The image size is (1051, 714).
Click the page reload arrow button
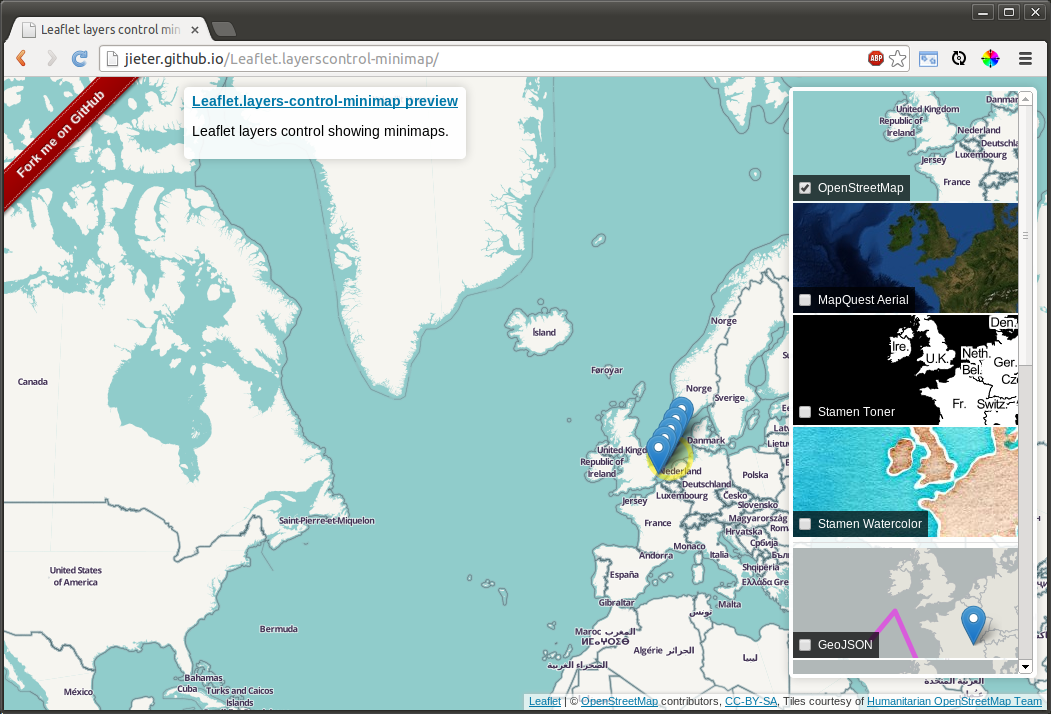pos(78,58)
